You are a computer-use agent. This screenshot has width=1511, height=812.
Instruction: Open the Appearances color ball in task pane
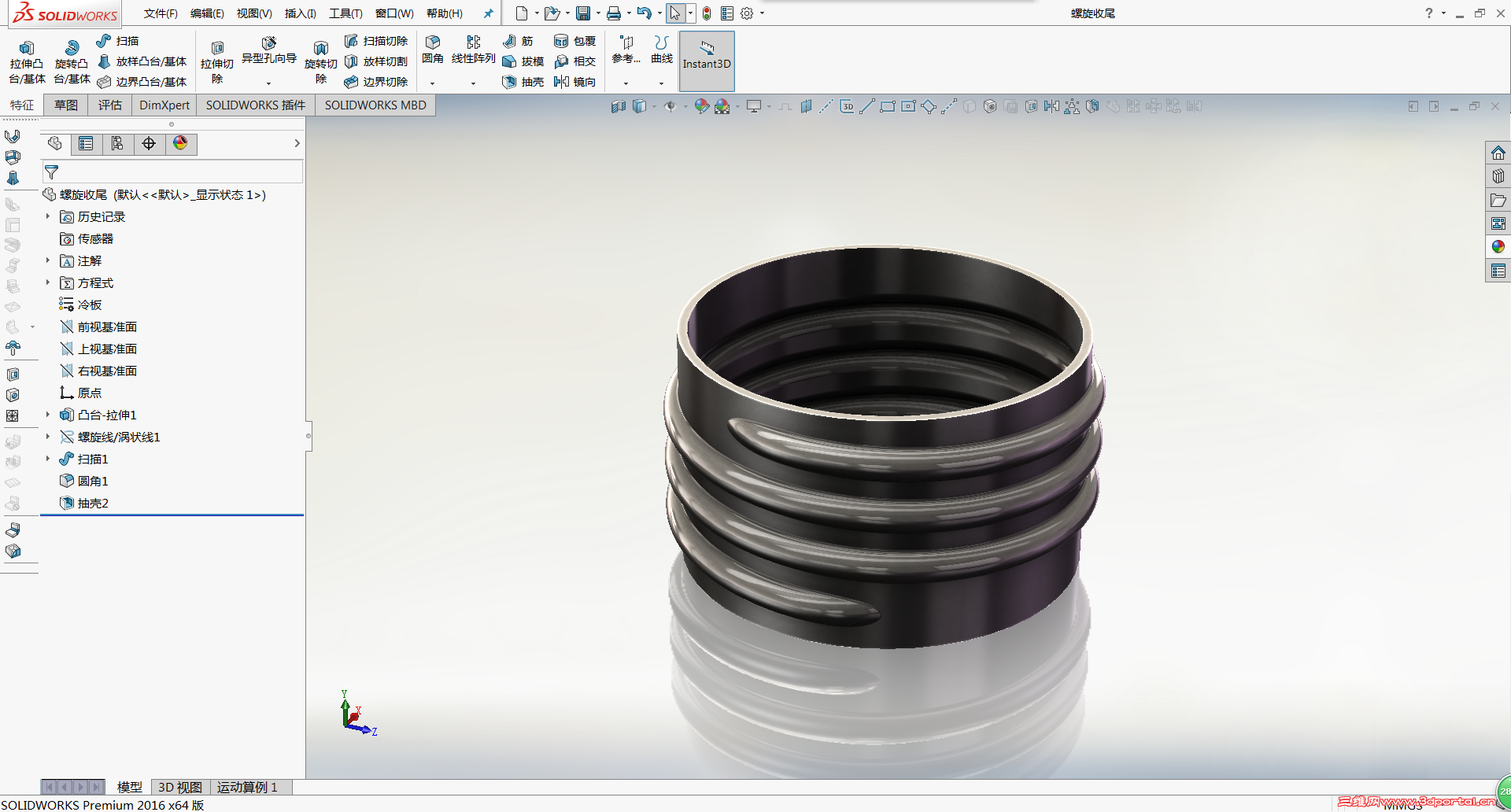tap(1498, 247)
